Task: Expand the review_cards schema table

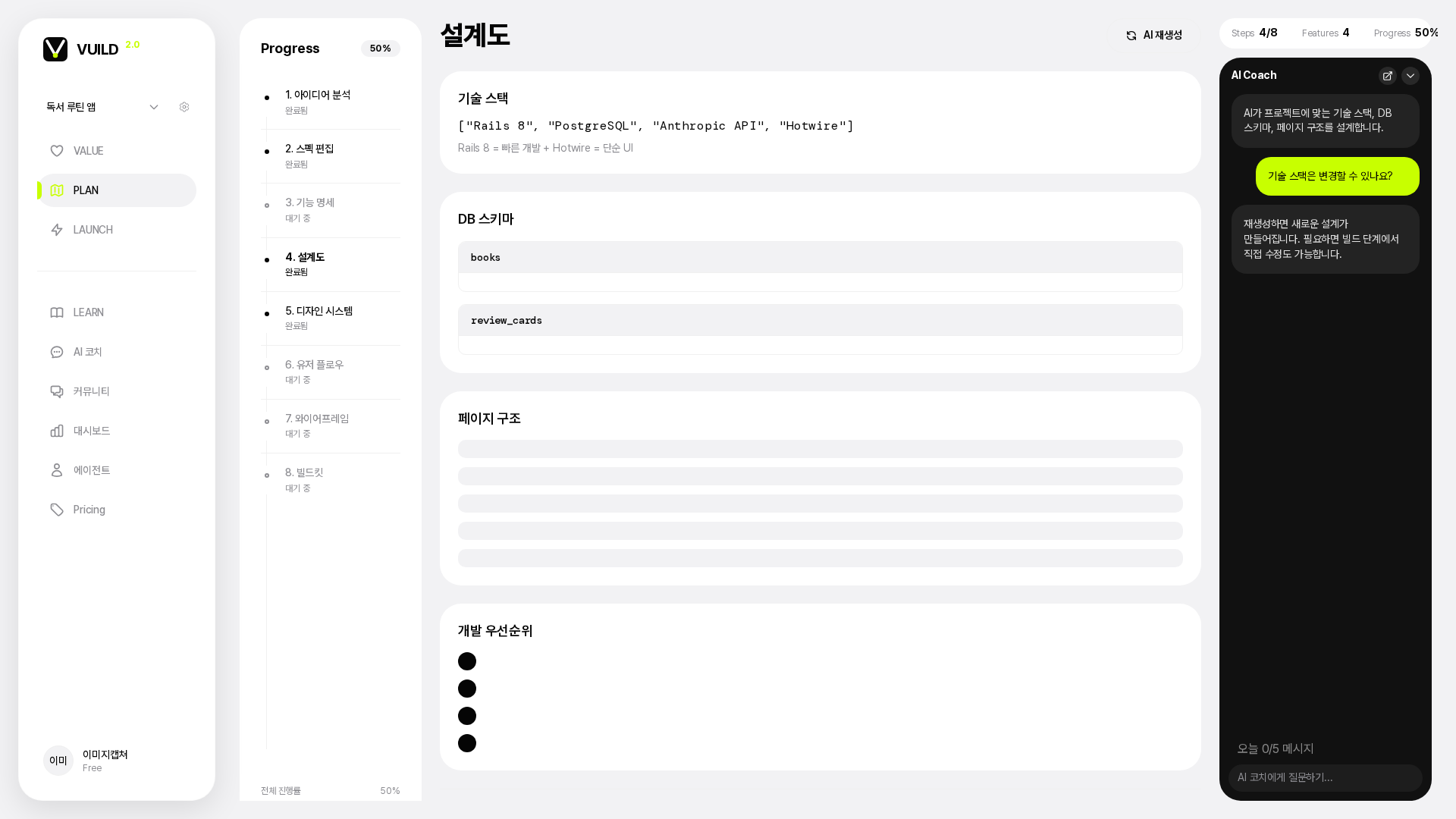Action: (821, 321)
